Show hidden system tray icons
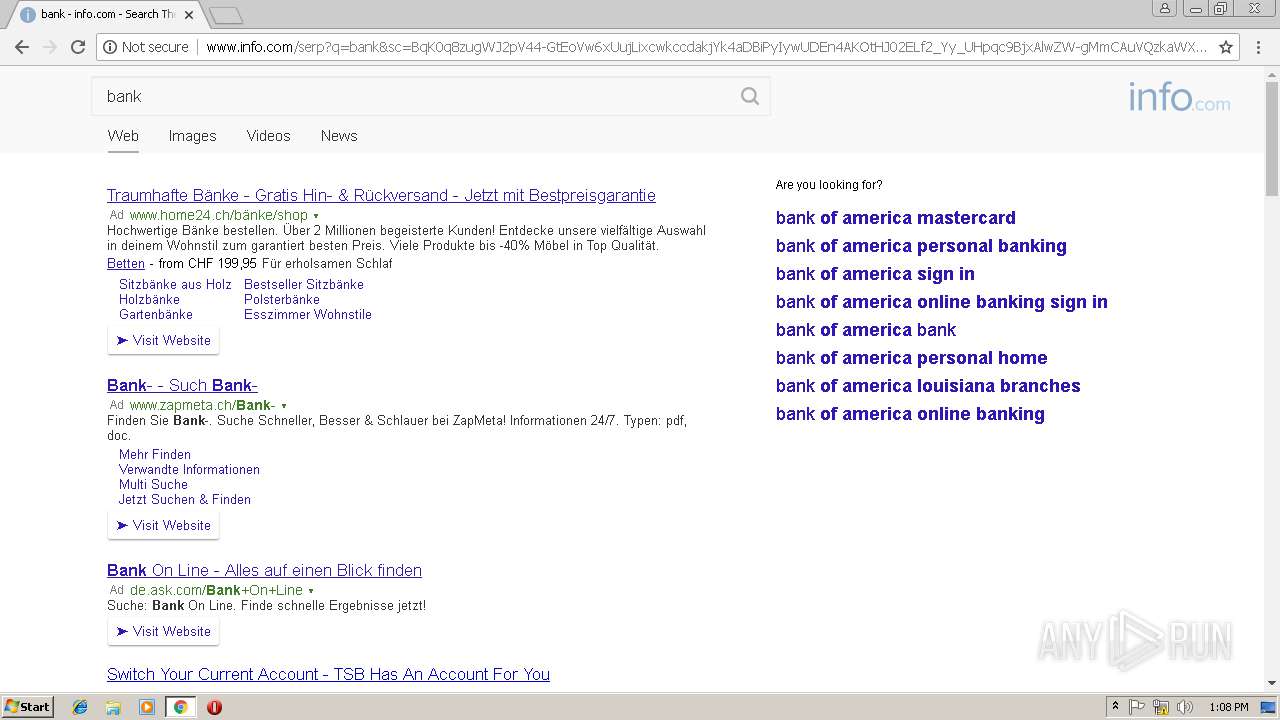 (x=1115, y=707)
